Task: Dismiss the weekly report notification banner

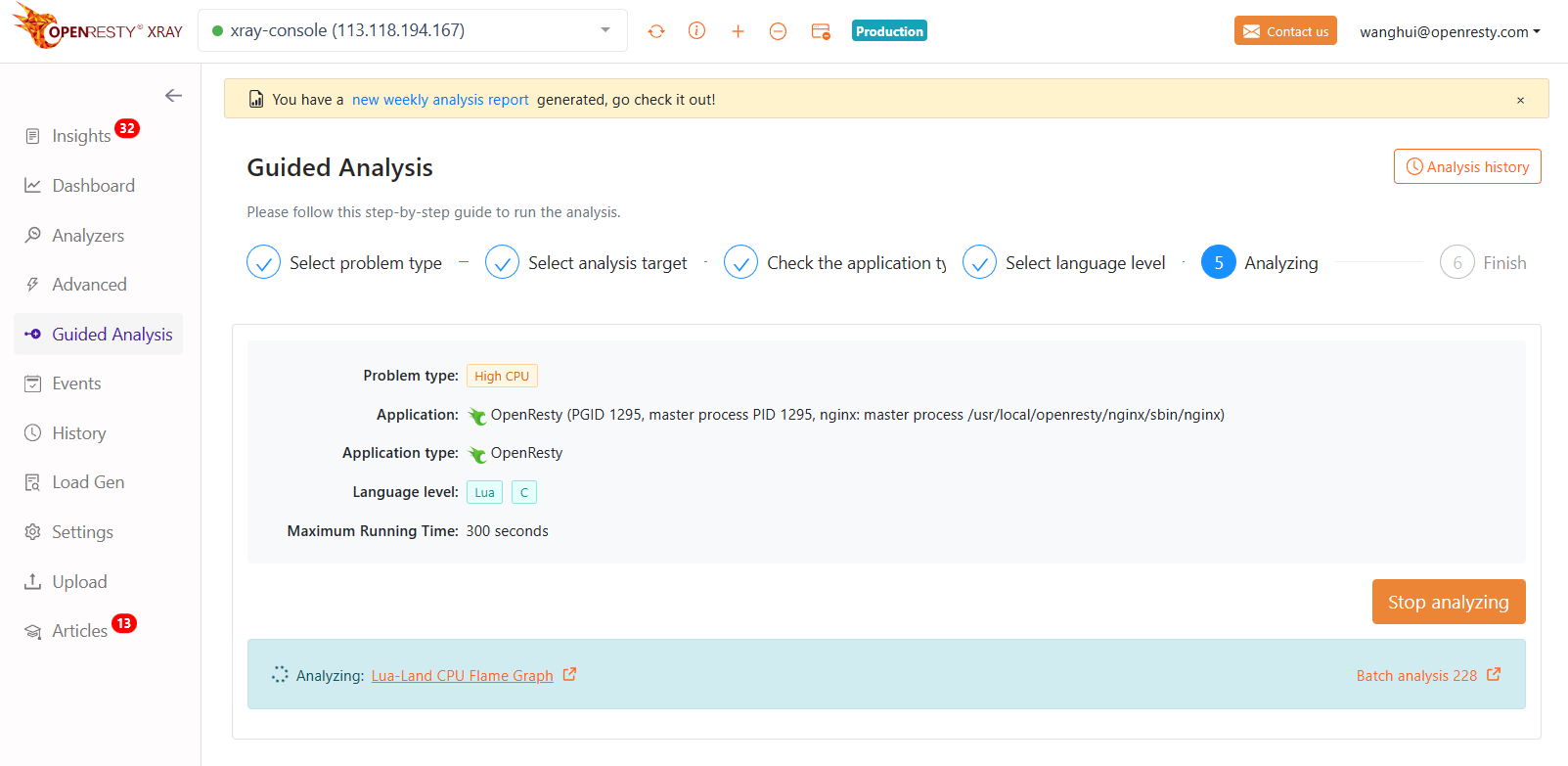Action: tap(1520, 100)
